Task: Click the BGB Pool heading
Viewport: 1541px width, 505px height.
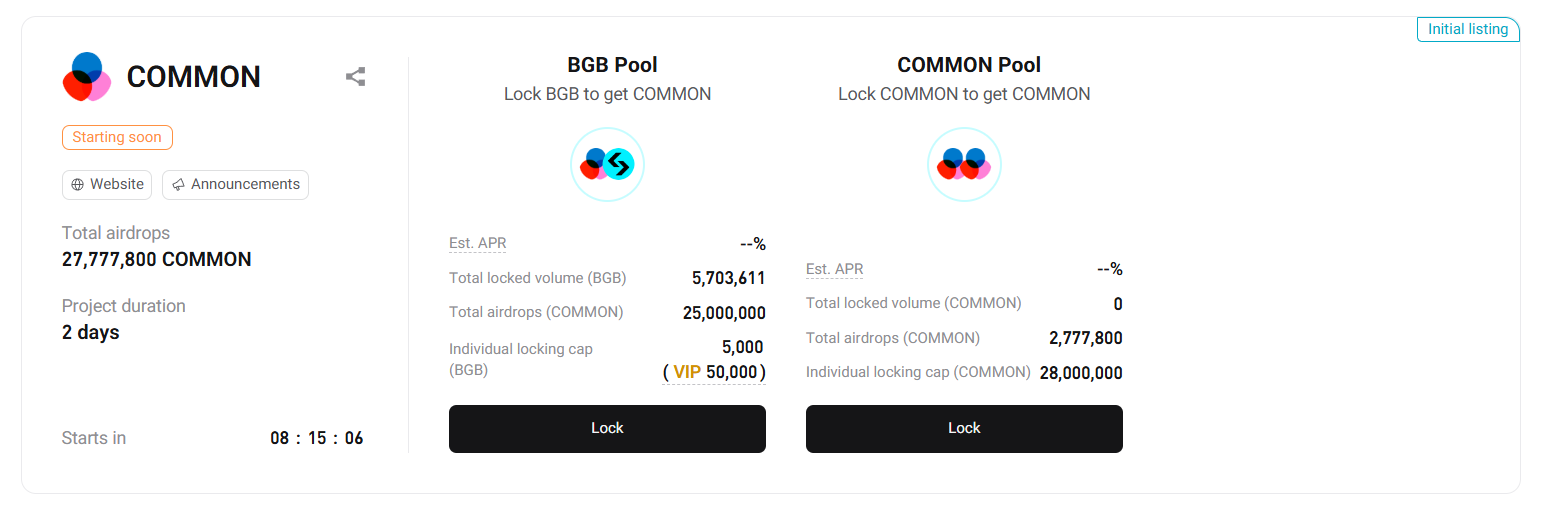Action: click(x=612, y=65)
